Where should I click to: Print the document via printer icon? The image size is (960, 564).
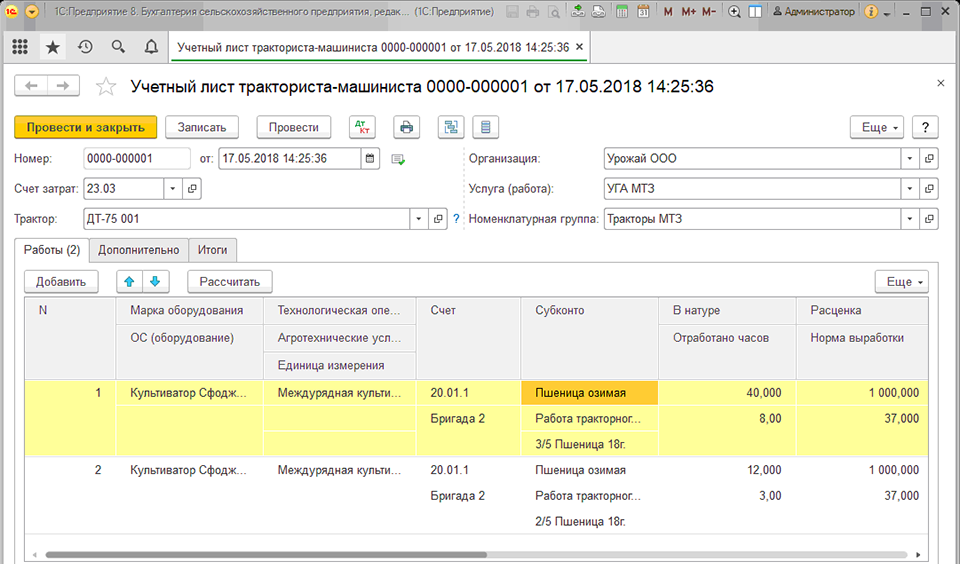point(407,127)
